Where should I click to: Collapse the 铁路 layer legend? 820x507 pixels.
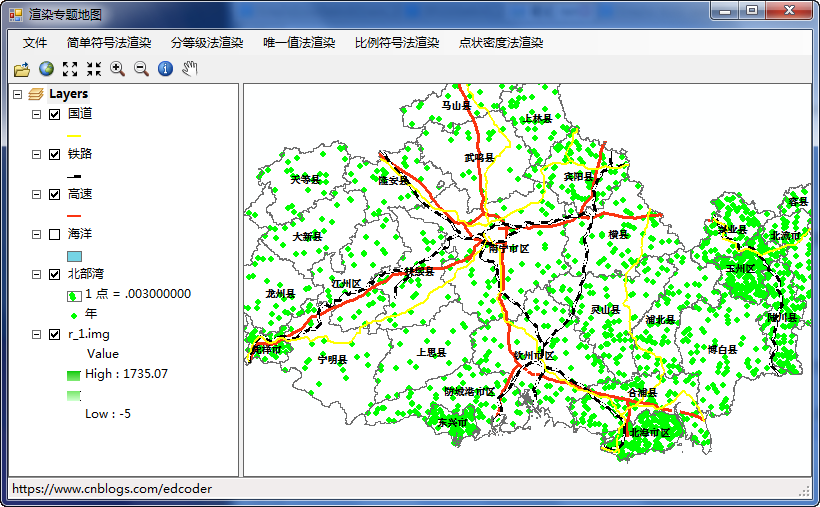[37, 155]
